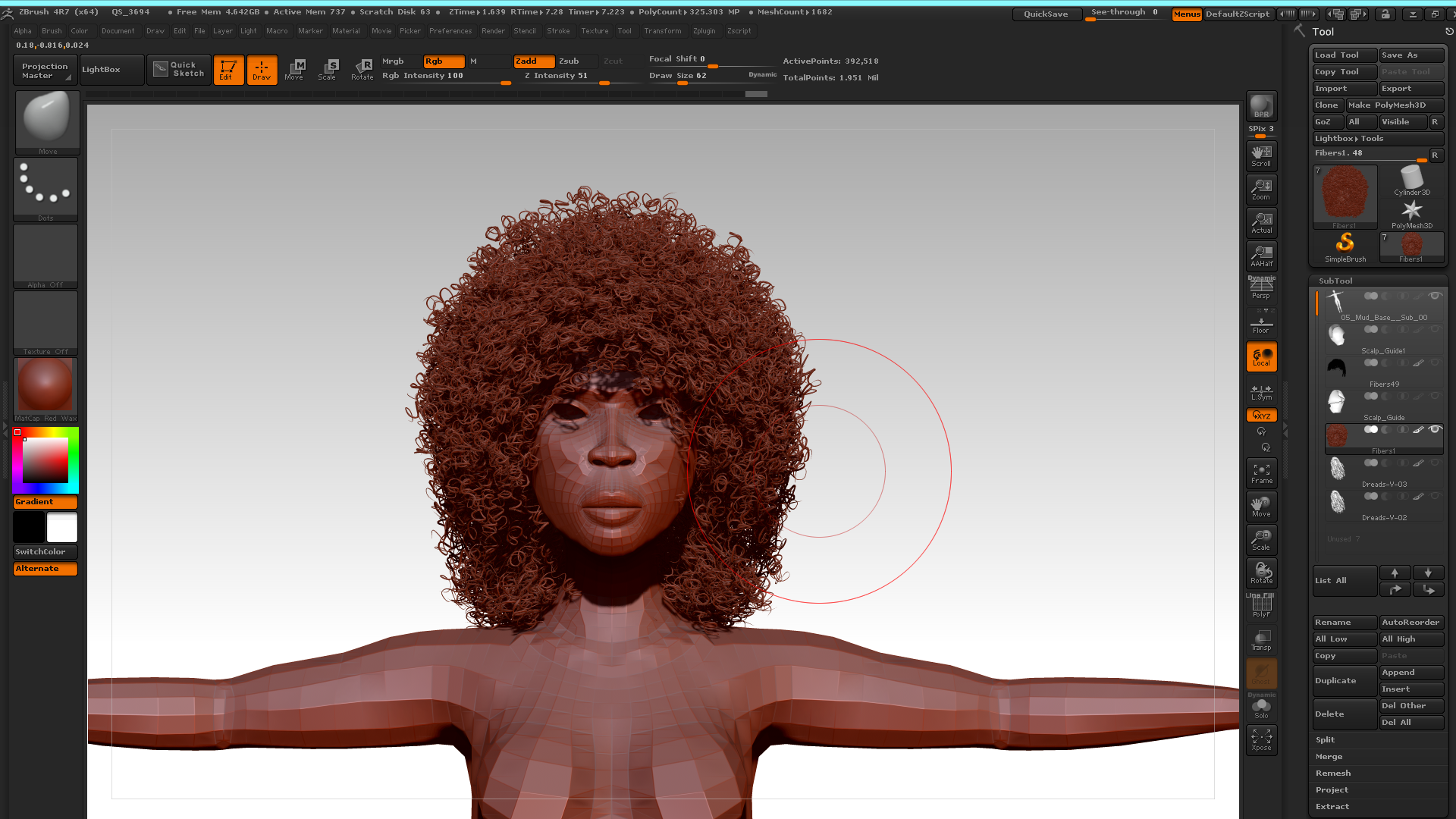Click the right-shelf Scale navigation icon

pos(1261,540)
